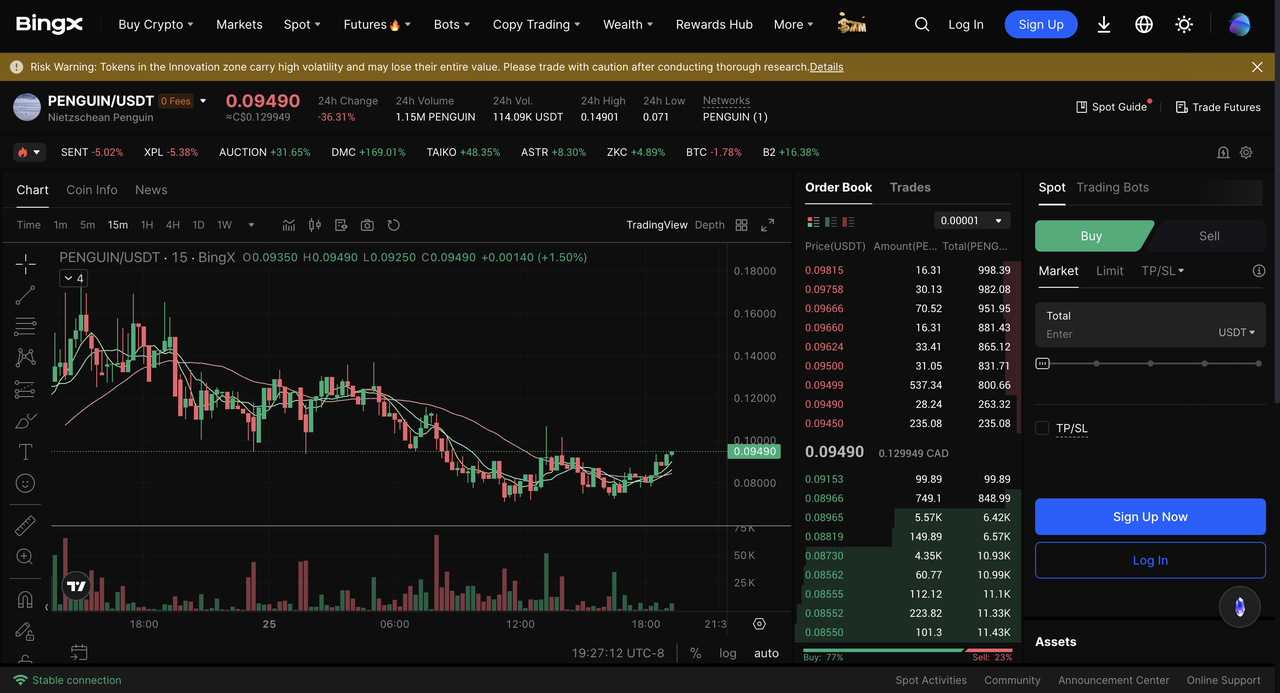Open chart indicators from the toolbar
1280x693 pixels.
point(289,225)
